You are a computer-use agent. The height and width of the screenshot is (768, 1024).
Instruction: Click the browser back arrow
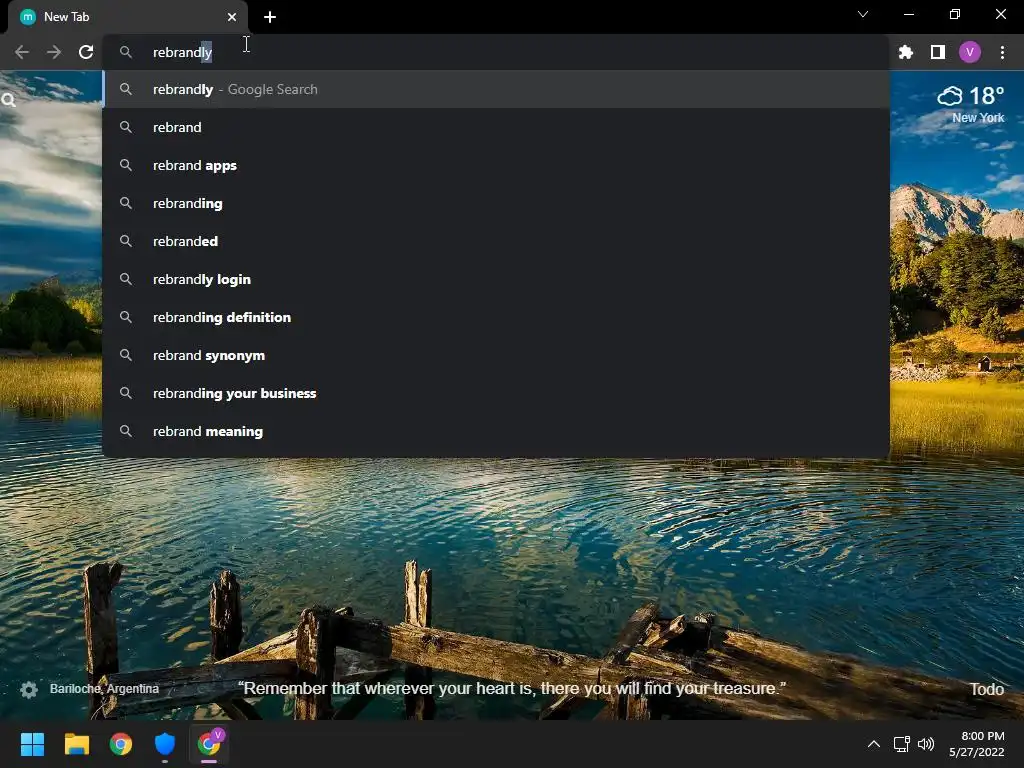22,52
